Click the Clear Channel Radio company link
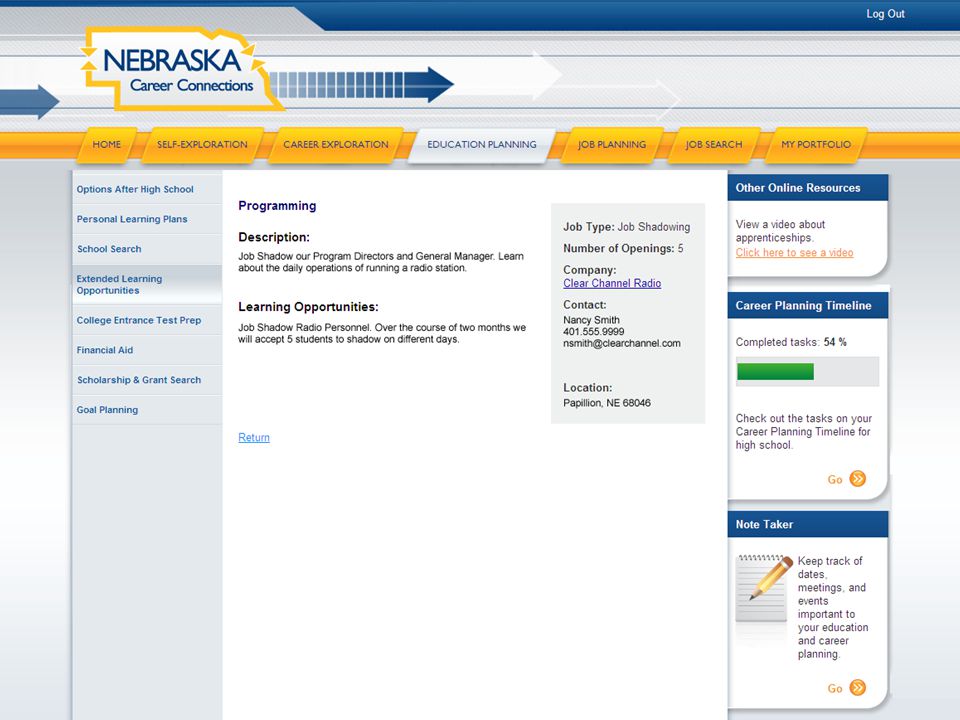 click(x=612, y=283)
